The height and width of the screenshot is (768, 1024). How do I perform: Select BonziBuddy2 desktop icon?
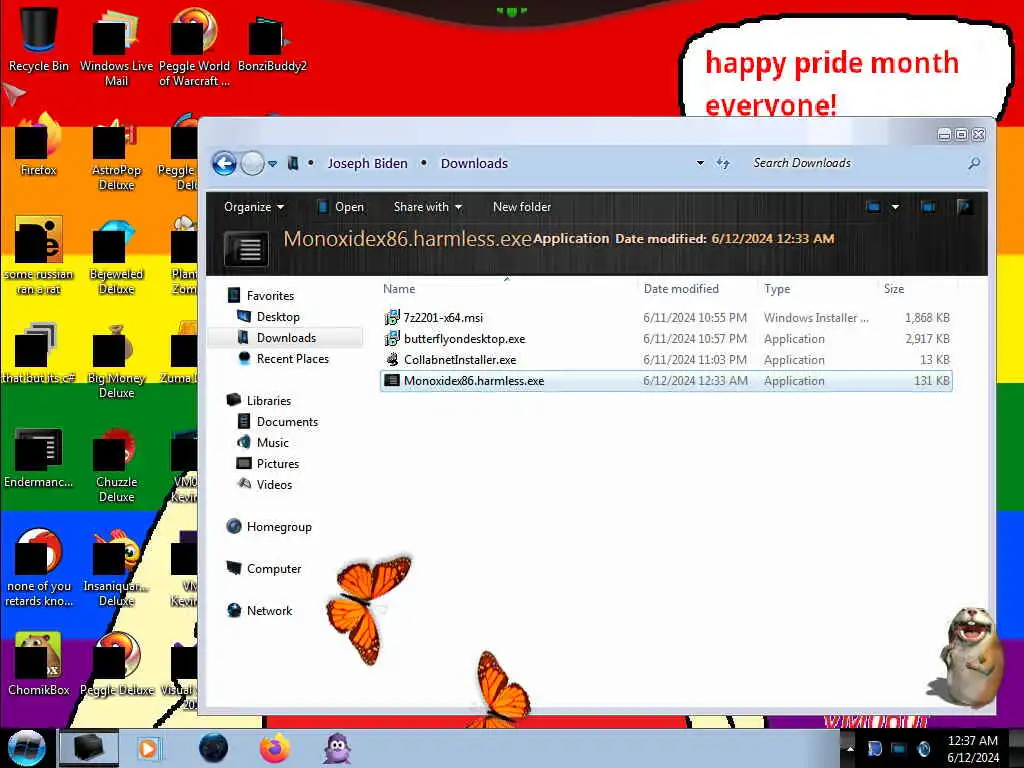272,42
